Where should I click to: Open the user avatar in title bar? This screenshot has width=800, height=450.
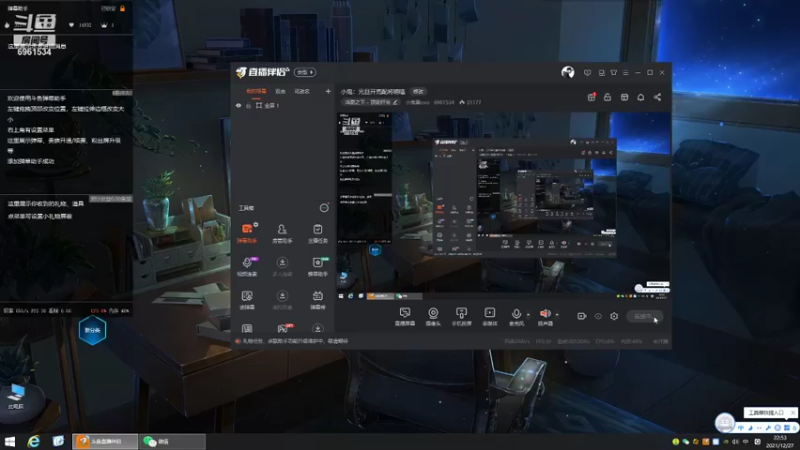(567, 72)
